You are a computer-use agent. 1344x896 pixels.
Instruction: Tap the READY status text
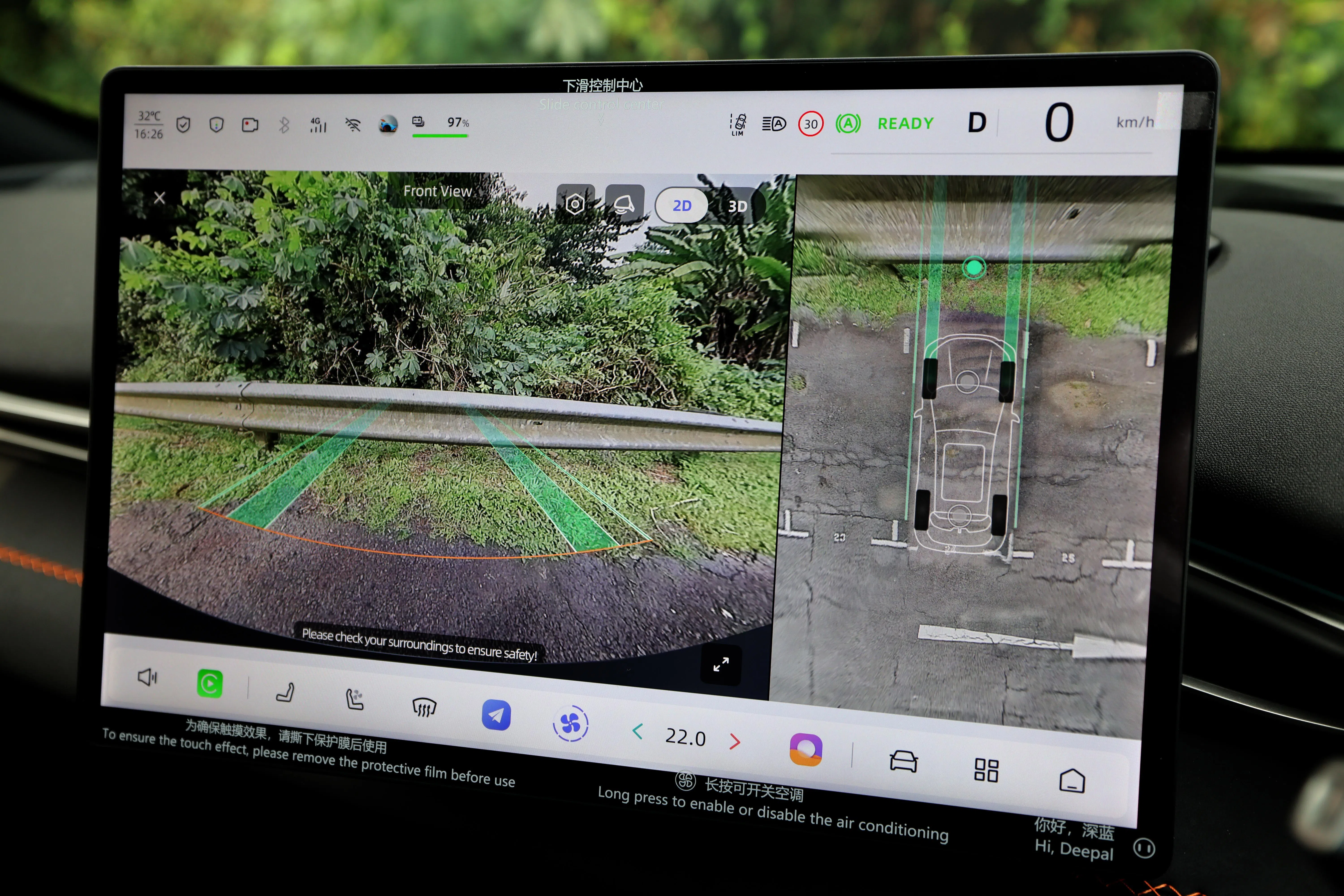coord(905,123)
